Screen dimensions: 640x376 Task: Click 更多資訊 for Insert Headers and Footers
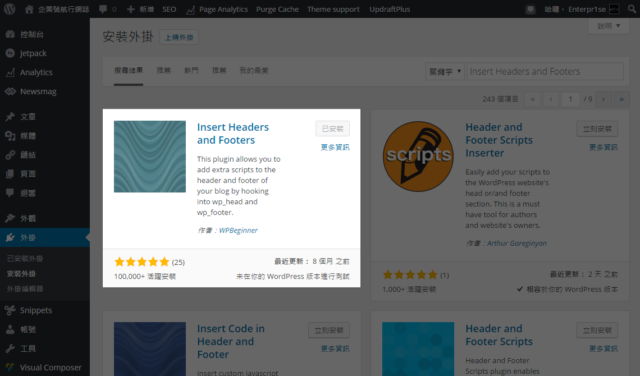pos(335,147)
